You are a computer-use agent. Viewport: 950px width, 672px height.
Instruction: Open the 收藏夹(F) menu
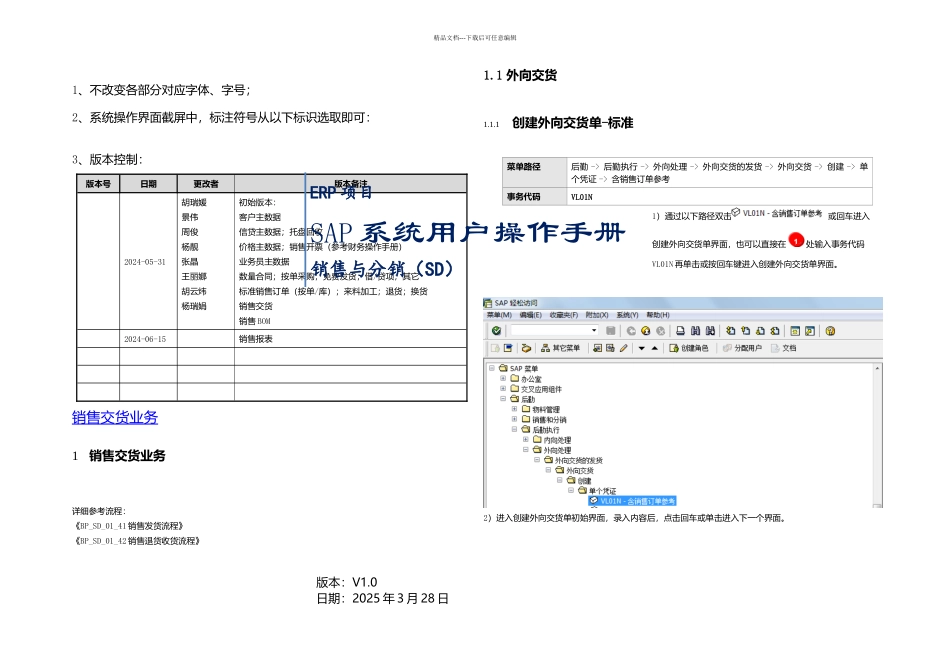point(563,315)
